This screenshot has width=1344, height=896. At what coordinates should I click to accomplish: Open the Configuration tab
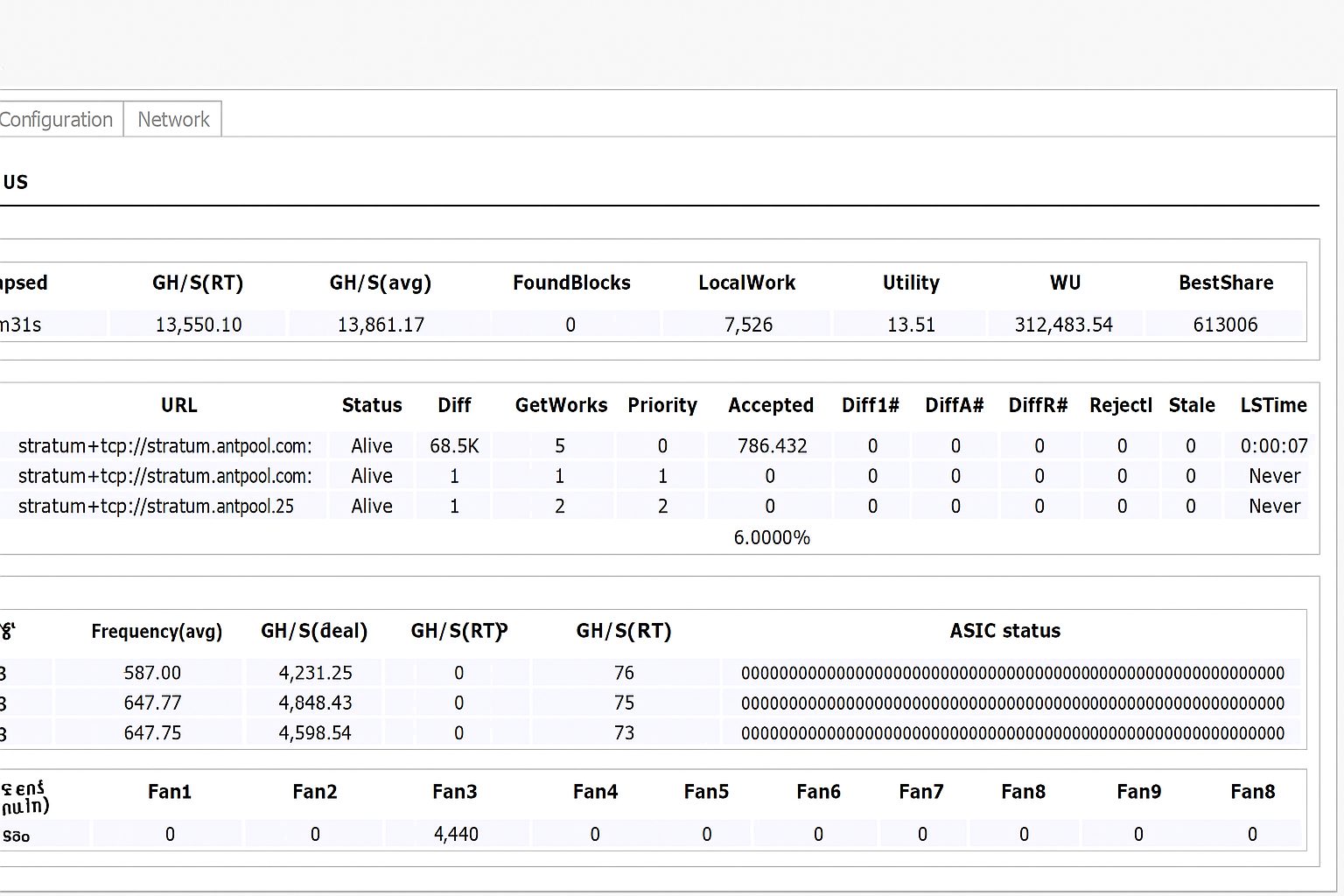pyautogui.click(x=56, y=120)
